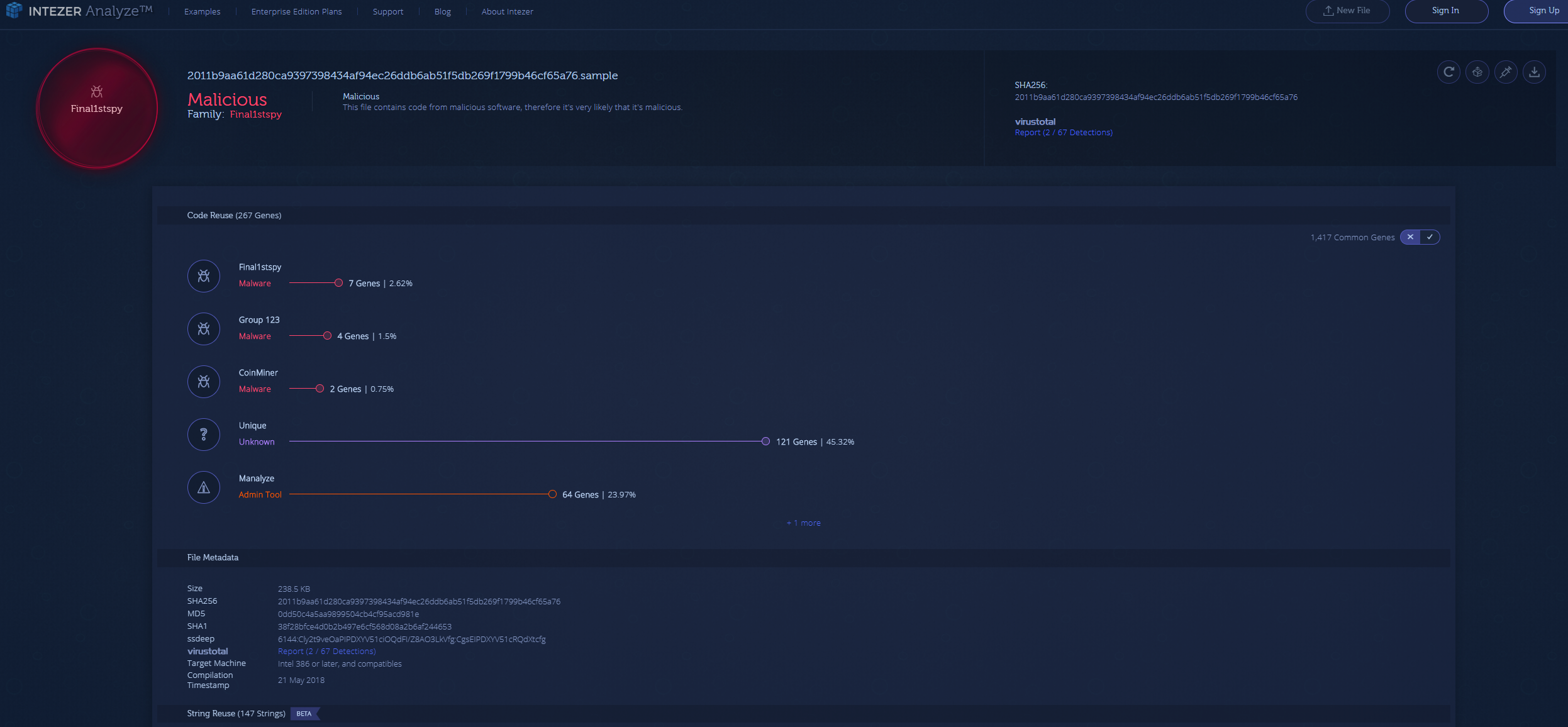Open the Enterprise Edition Plans page
The width and height of the screenshot is (1568, 727).
[296, 11]
